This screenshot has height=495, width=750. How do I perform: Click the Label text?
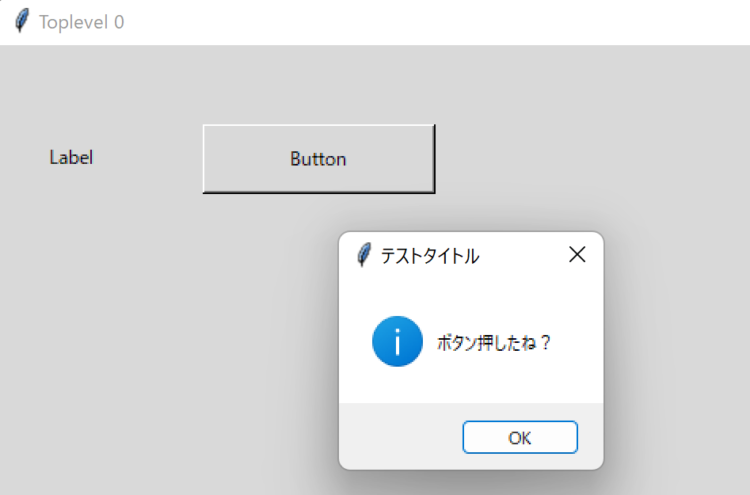coord(71,157)
